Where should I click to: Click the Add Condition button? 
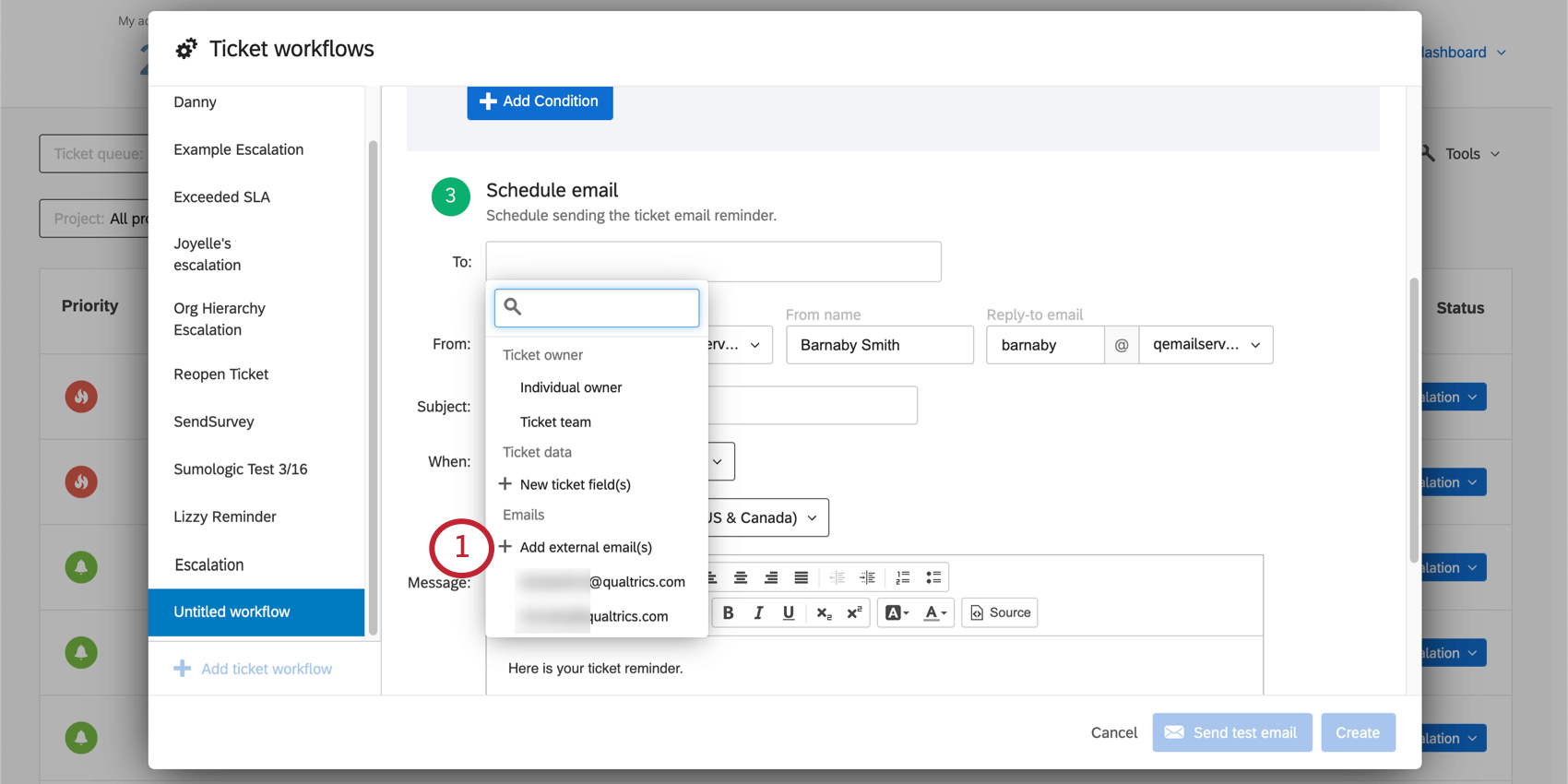(x=540, y=101)
